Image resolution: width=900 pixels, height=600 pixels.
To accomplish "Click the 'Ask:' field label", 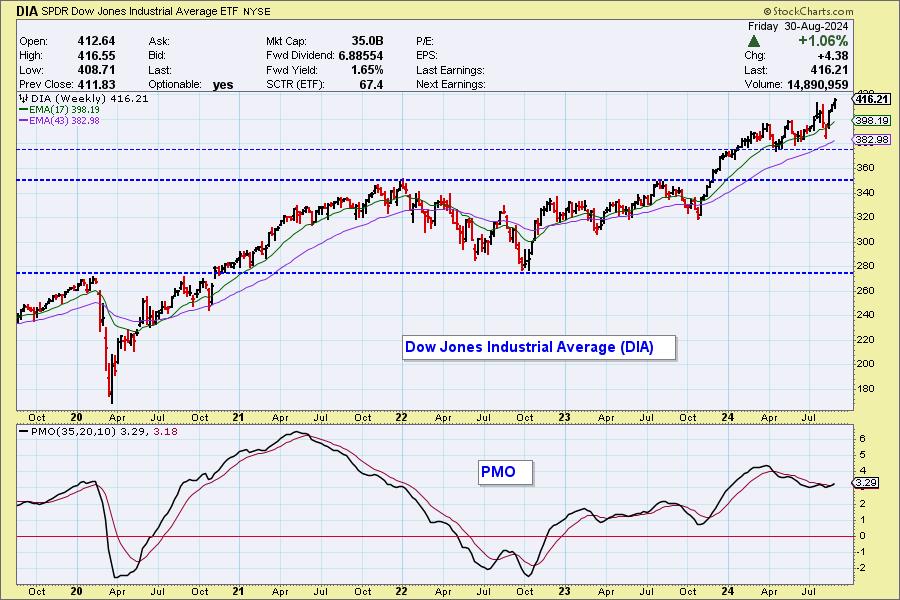I will pyautogui.click(x=158, y=41).
